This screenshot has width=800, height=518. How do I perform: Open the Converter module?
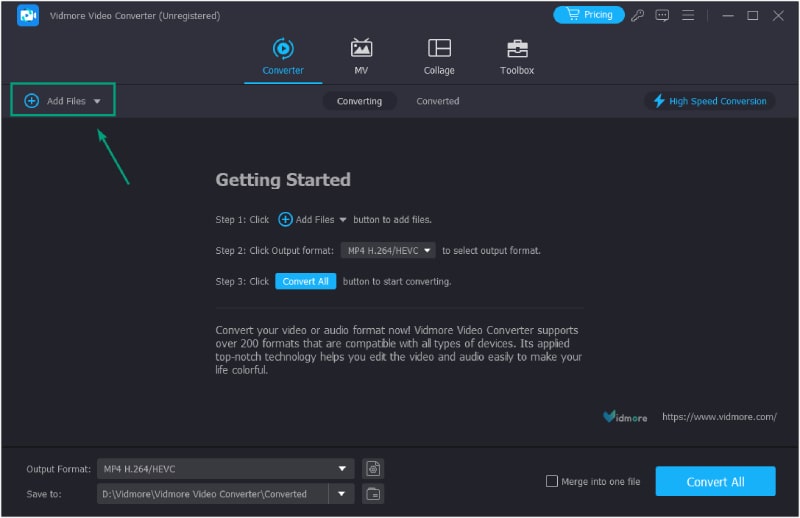(283, 56)
